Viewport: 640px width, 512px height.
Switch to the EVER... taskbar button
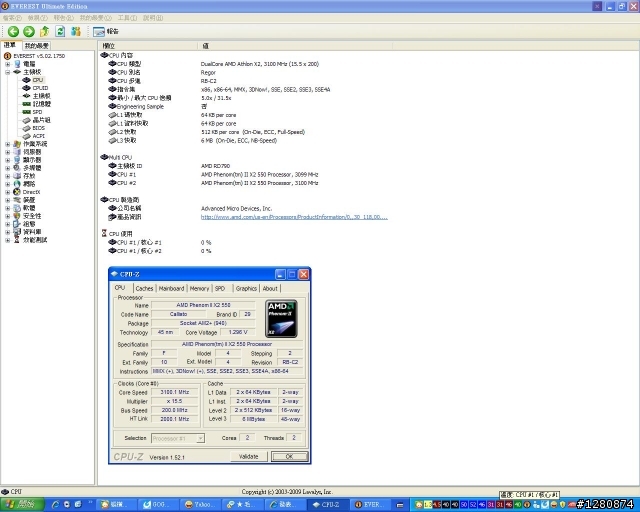click(x=369, y=505)
